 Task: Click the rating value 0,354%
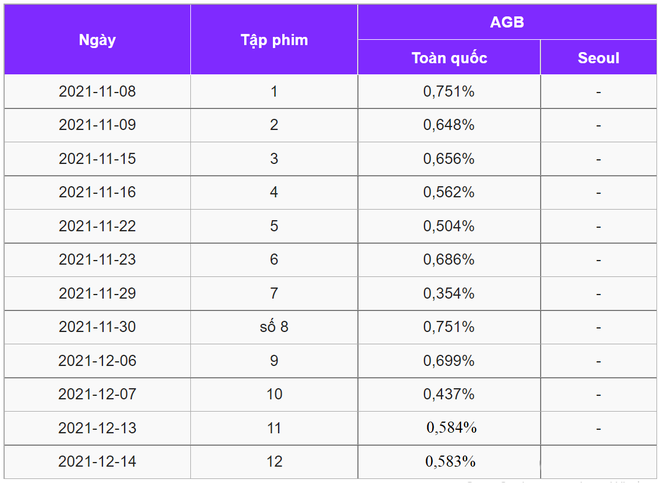(x=449, y=293)
